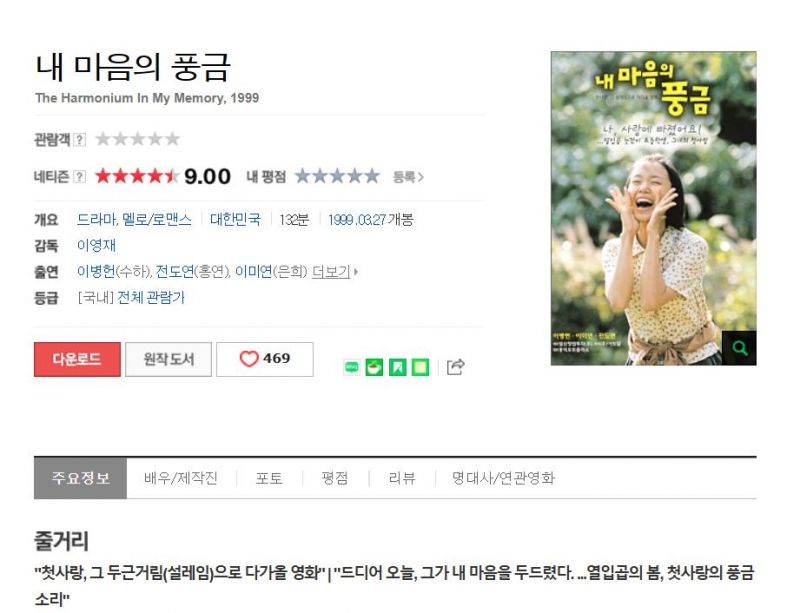
Task: Click the red 다운로드 button
Action: tap(78, 359)
